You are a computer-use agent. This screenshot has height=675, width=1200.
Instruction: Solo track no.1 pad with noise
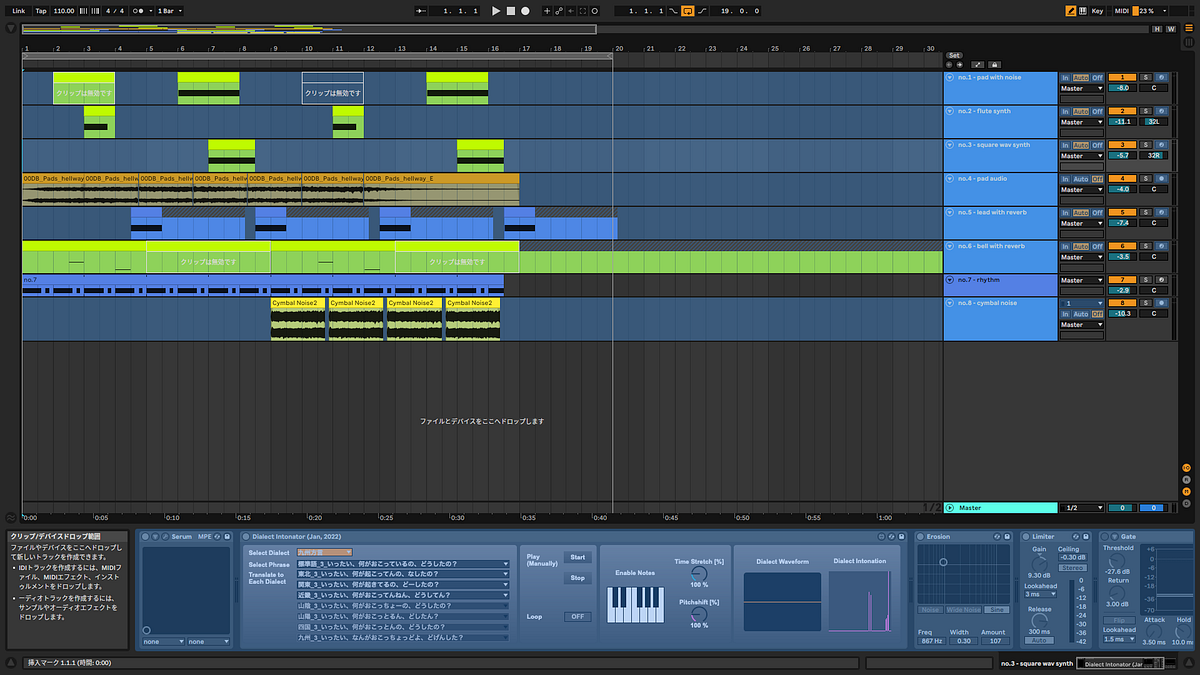pyautogui.click(x=1146, y=77)
